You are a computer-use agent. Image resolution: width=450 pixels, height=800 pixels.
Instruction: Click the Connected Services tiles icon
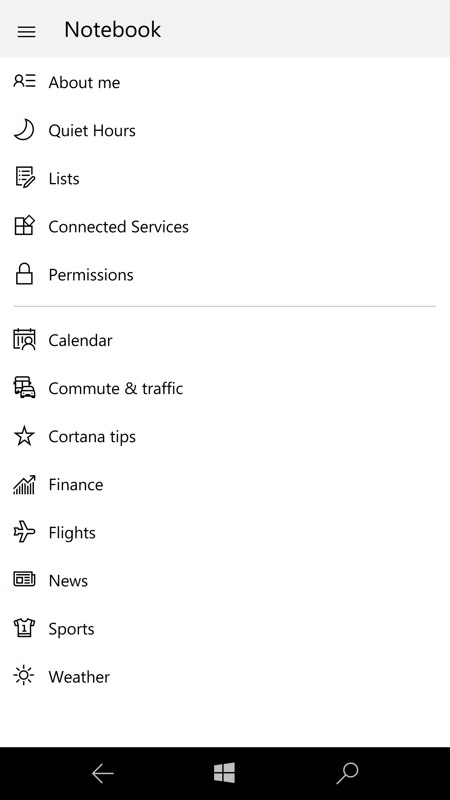click(x=24, y=225)
